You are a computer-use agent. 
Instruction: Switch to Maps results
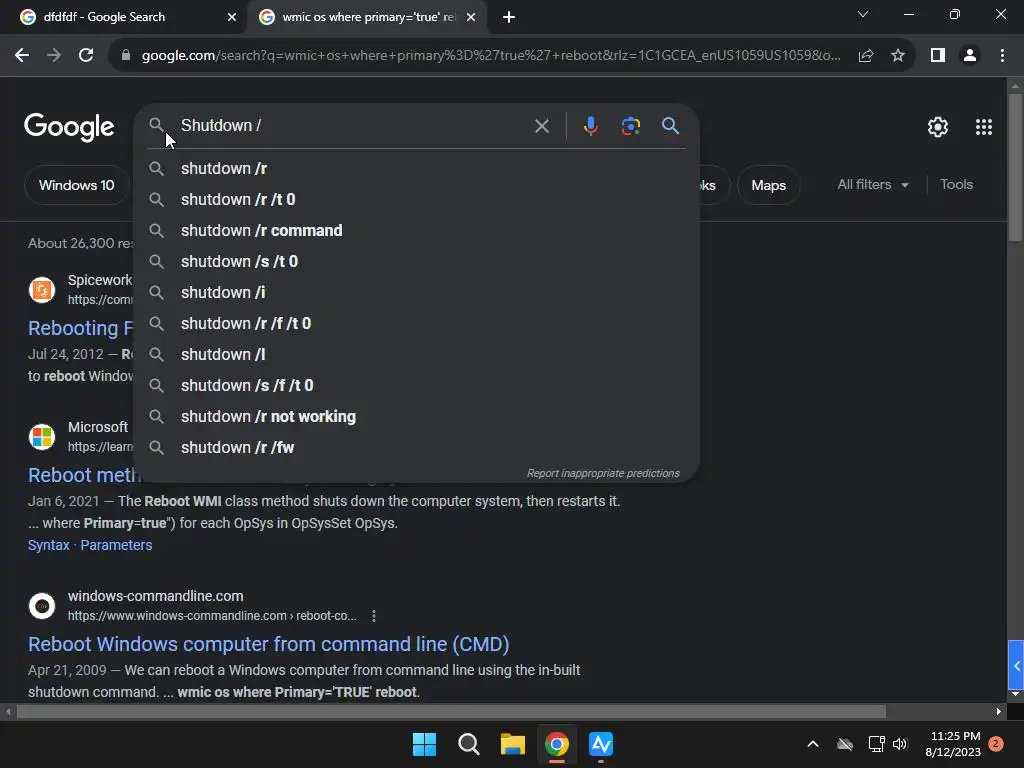click(x=768, y=185)
